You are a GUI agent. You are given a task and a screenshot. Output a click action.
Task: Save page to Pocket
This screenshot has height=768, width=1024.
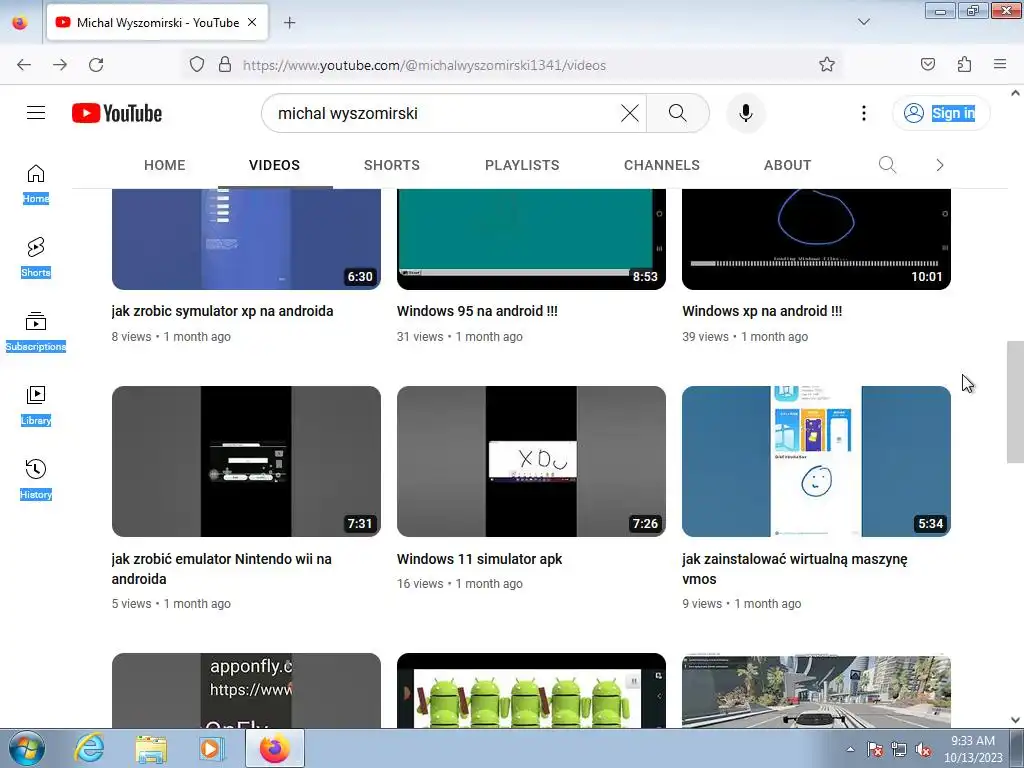click(927, 64)
